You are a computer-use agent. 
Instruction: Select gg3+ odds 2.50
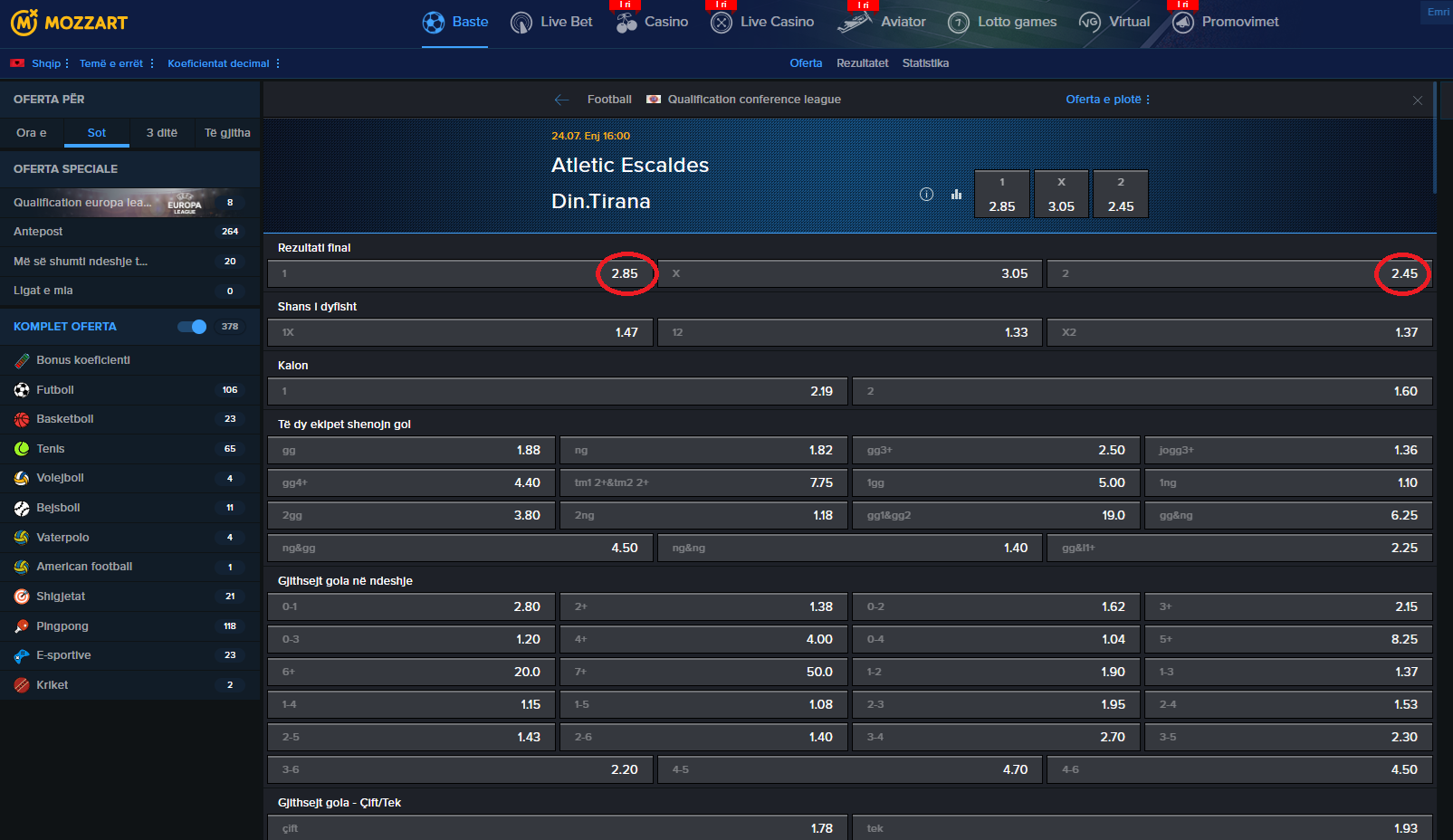point(996,450)
